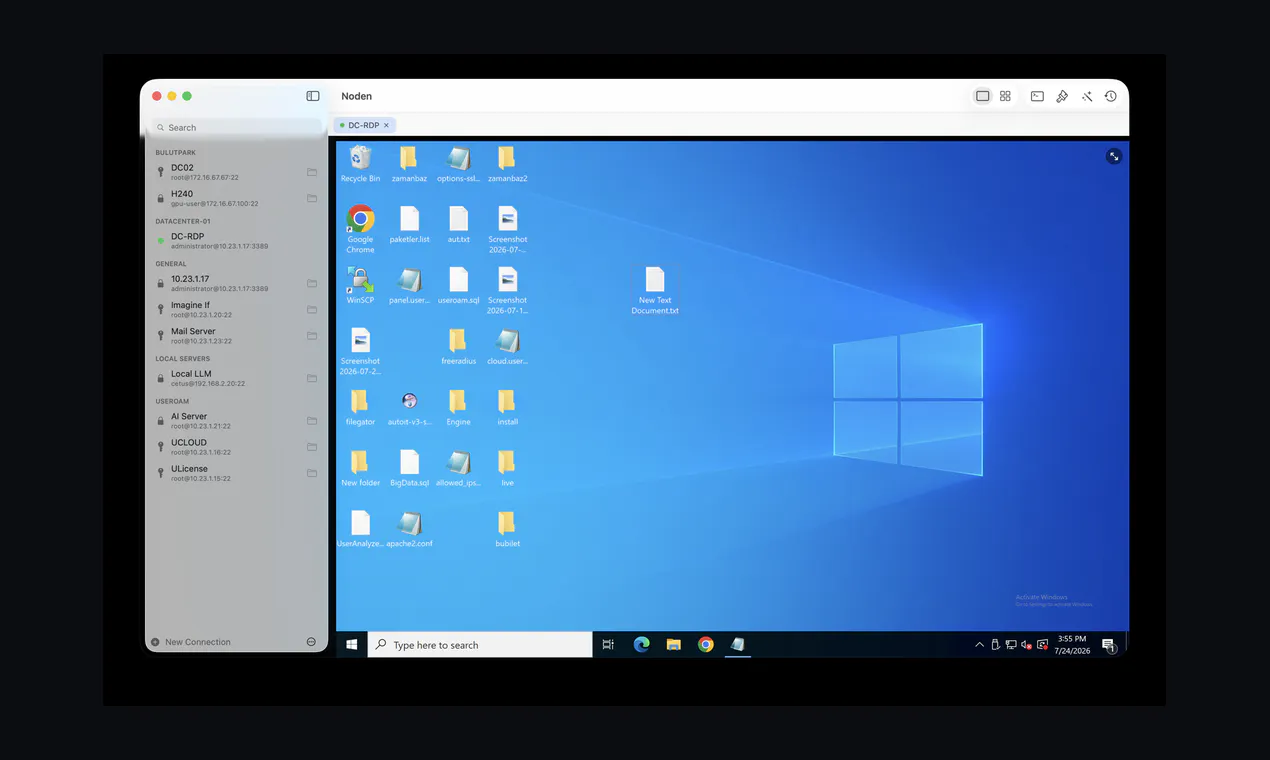This screenshot has width=1270, height=760.
Task: Show hidden tray icons chevron
Action: point(979,645)
